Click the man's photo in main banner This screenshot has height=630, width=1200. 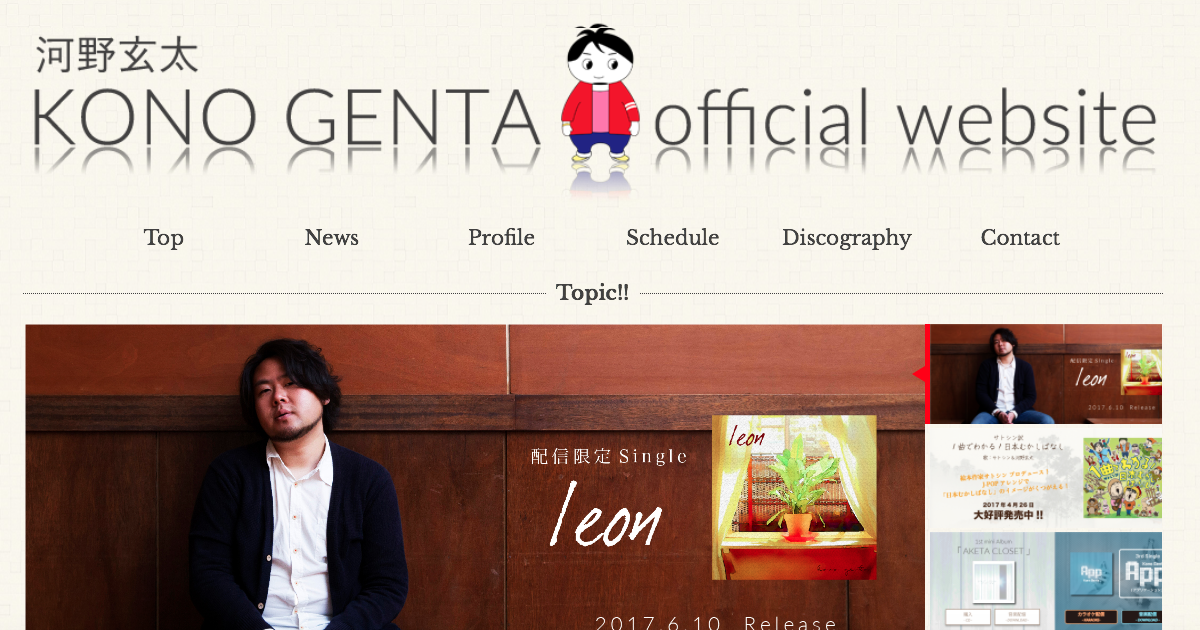coord(299,485)
